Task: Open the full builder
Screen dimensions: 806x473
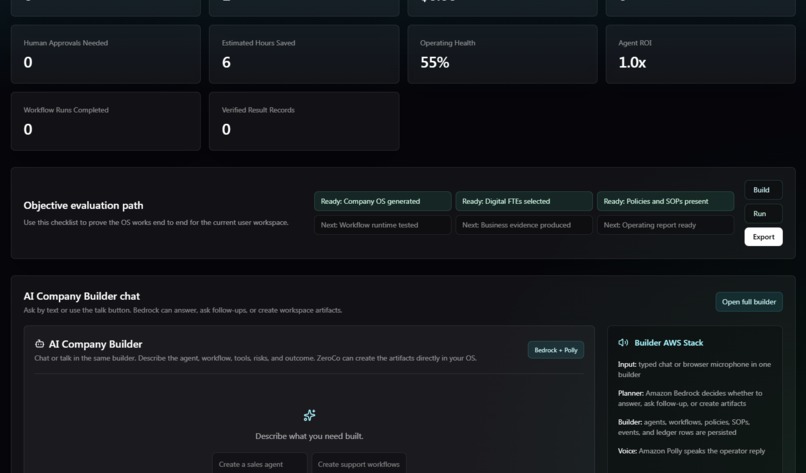Action: tap(749, 302)
